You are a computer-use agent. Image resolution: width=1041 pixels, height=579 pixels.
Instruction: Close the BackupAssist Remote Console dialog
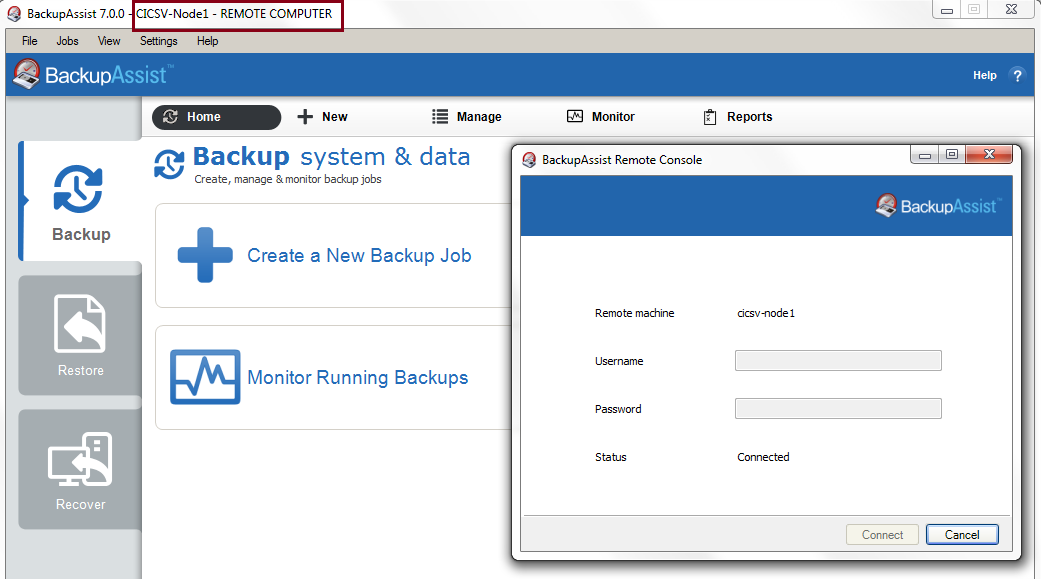[x=989, y=155]
